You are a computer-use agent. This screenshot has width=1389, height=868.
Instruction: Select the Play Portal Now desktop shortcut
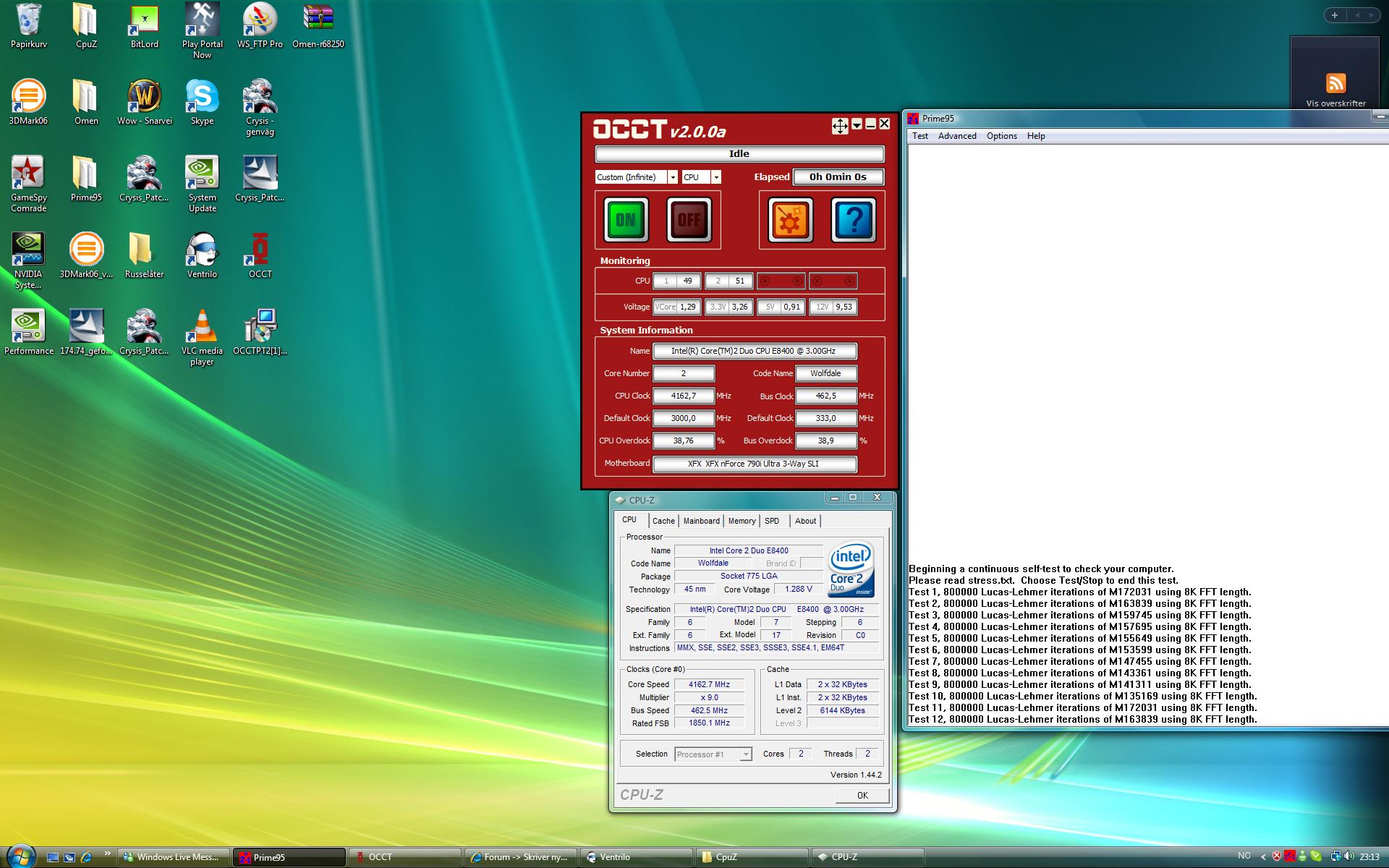(x=202, y=30)
